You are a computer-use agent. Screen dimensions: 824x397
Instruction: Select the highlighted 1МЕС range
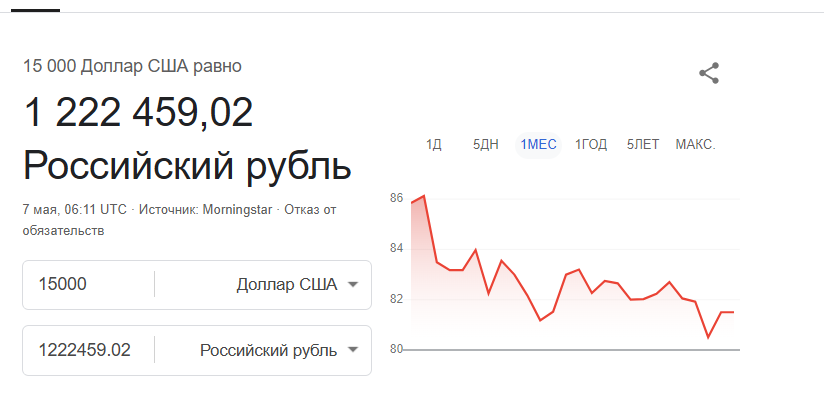(x=538, y=145)
